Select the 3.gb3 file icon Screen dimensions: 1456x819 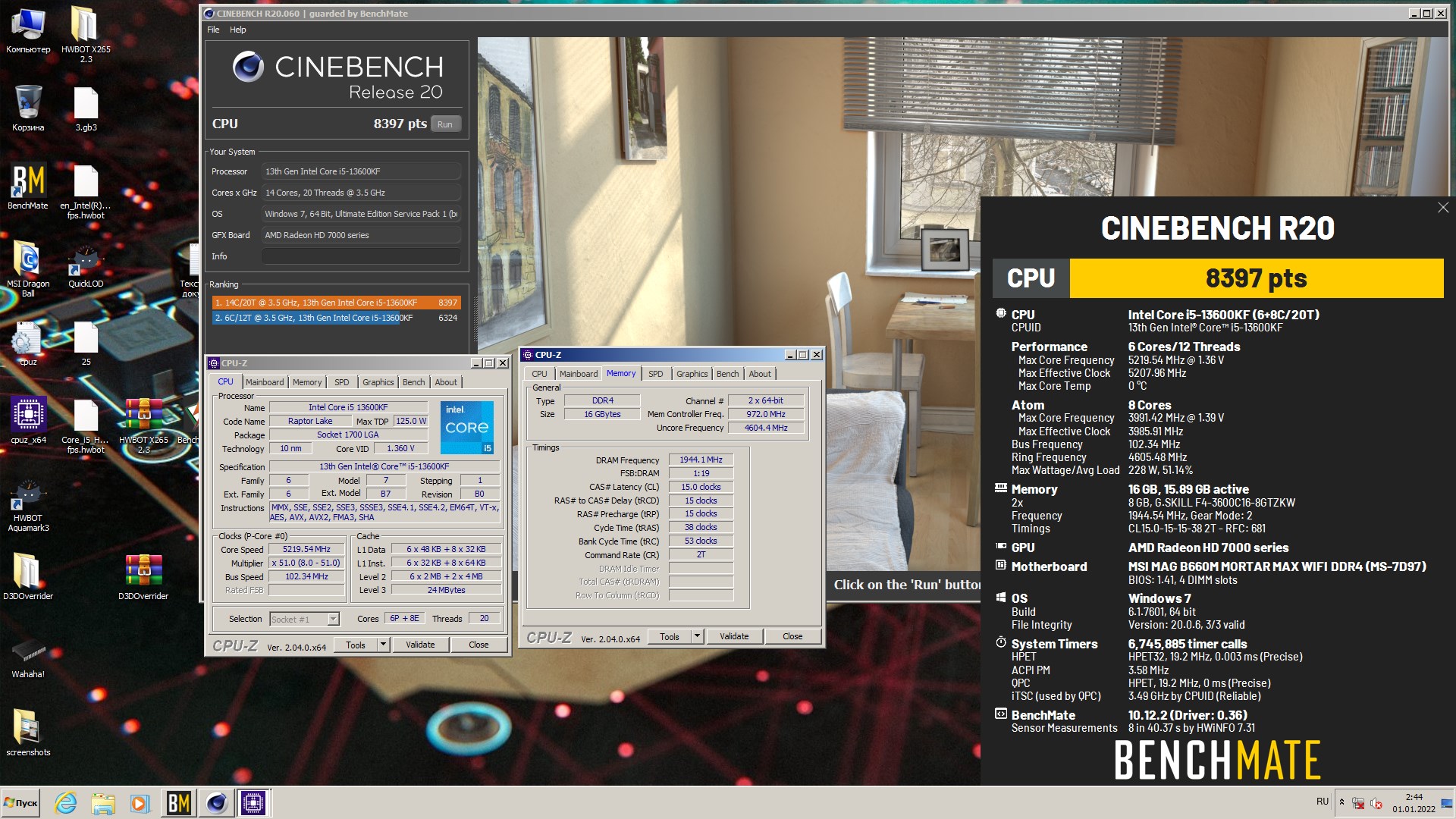tap(86, 108)
